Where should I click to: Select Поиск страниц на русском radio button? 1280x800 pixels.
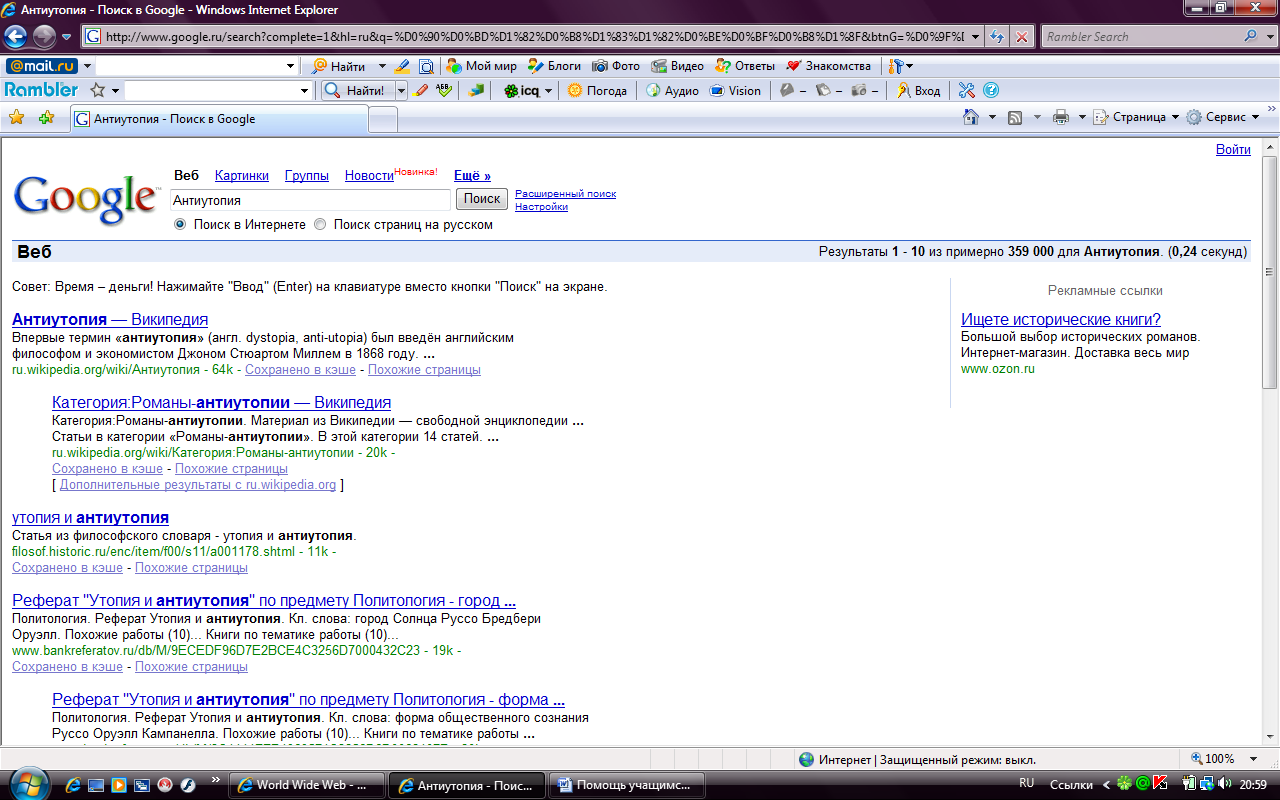point(320,225)
